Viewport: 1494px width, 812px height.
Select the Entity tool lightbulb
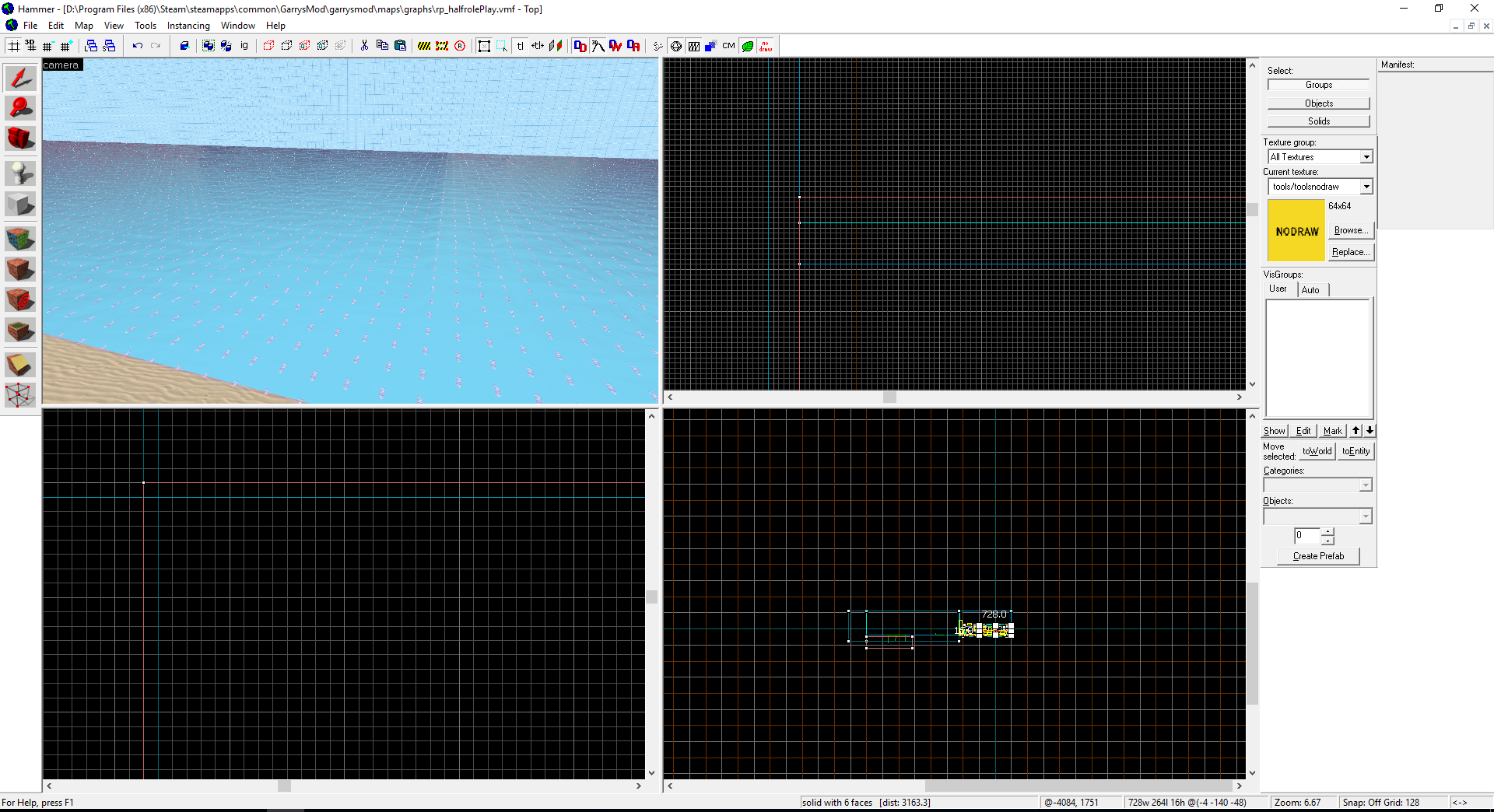pyautogui.click(x=20, y=173)
